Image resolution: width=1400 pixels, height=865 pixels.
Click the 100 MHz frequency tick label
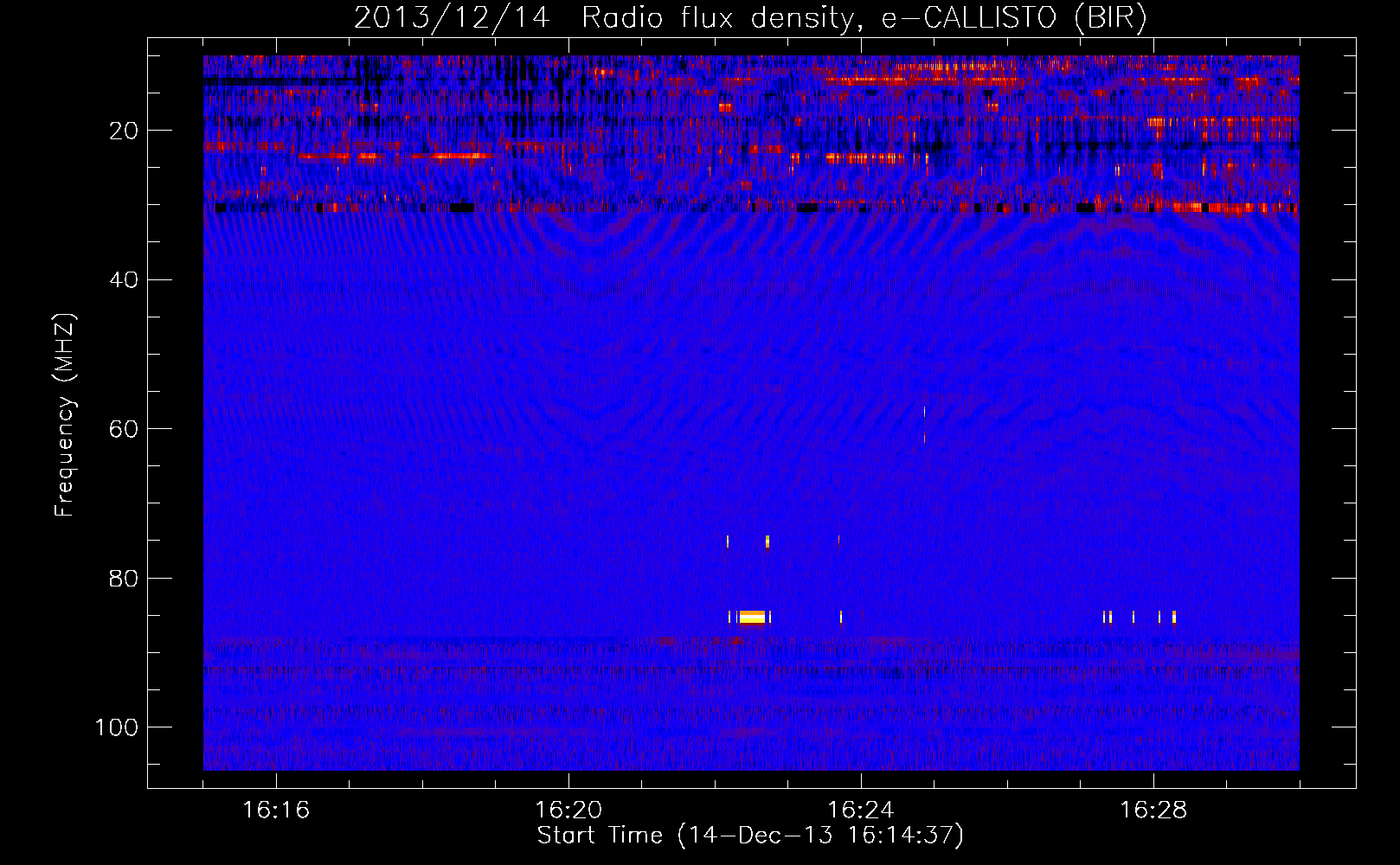pyautogui.click(x=117, y=727)
